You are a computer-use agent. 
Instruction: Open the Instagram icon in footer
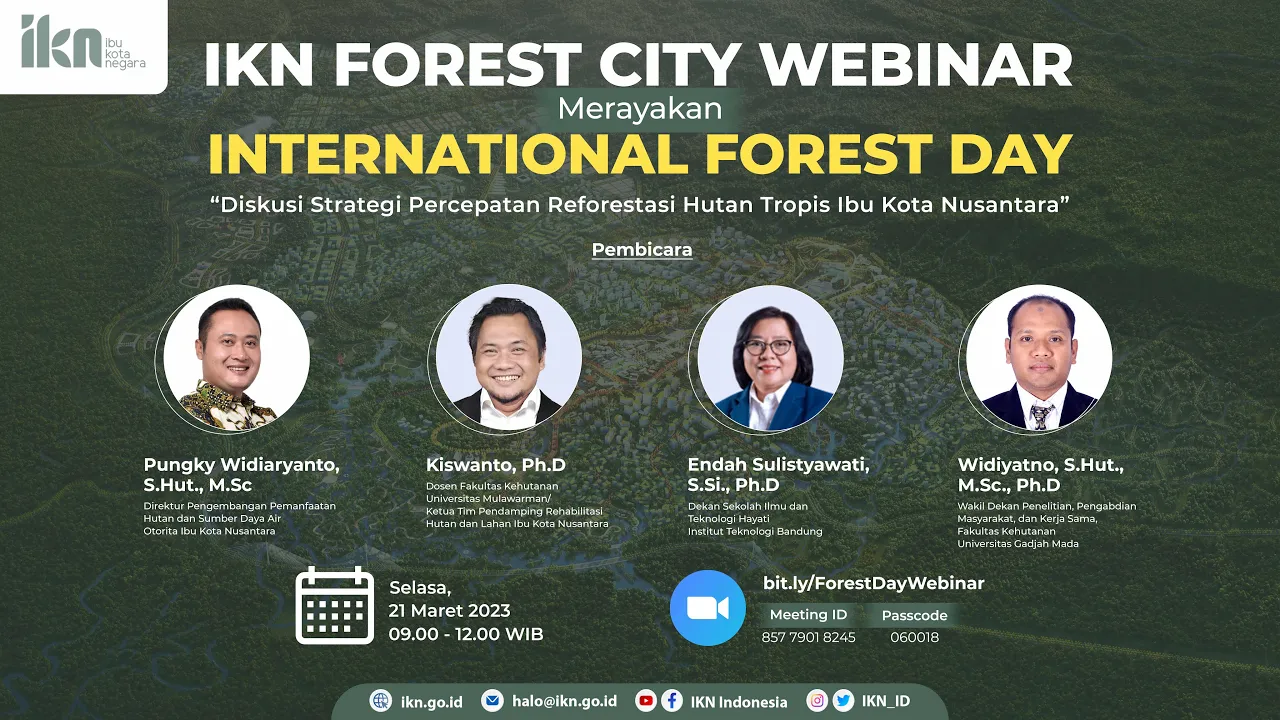coord(817,701)
